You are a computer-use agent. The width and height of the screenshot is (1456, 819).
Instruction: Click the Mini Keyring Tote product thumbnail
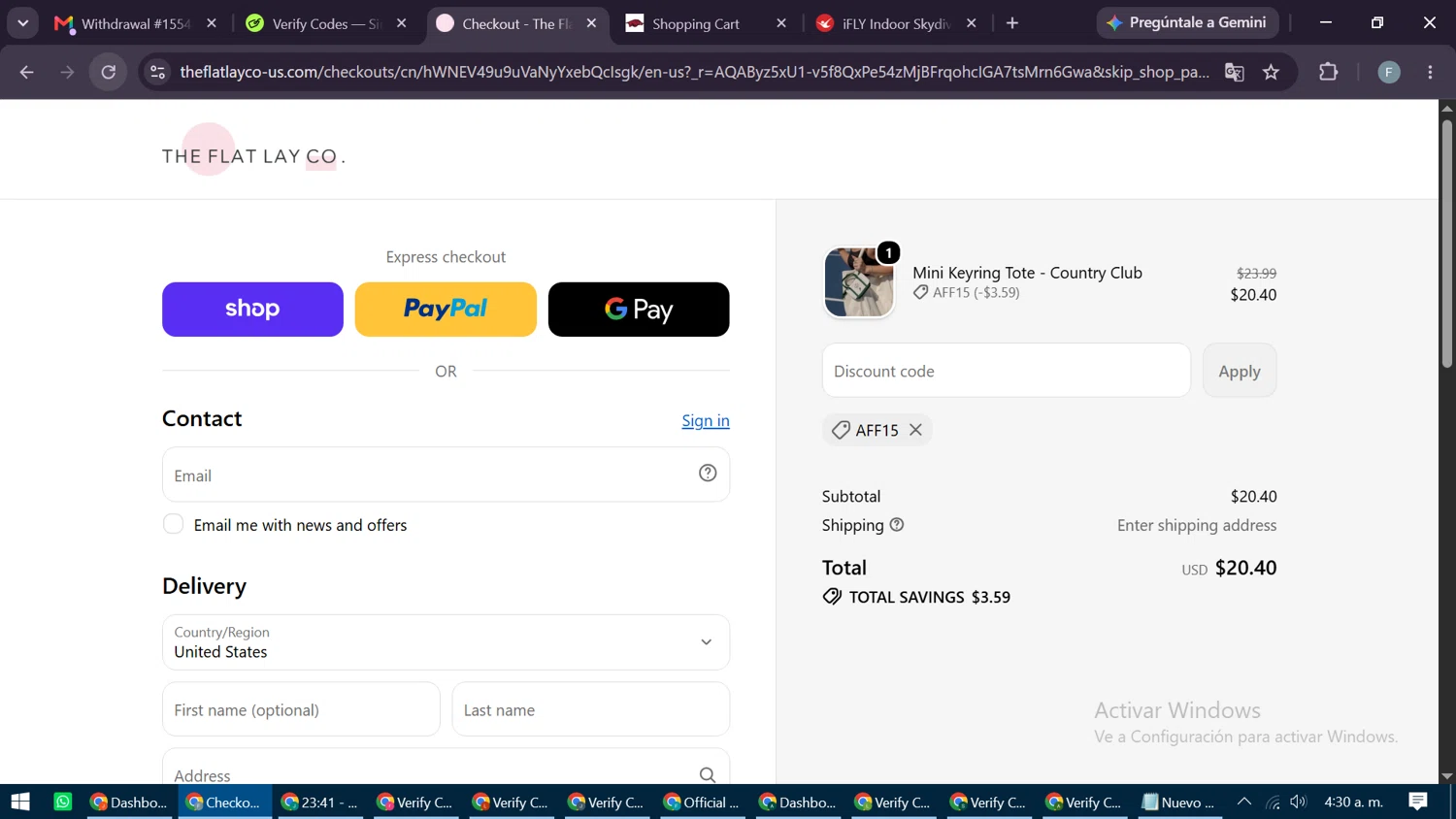pyautogui.click(x=859, y=282)
